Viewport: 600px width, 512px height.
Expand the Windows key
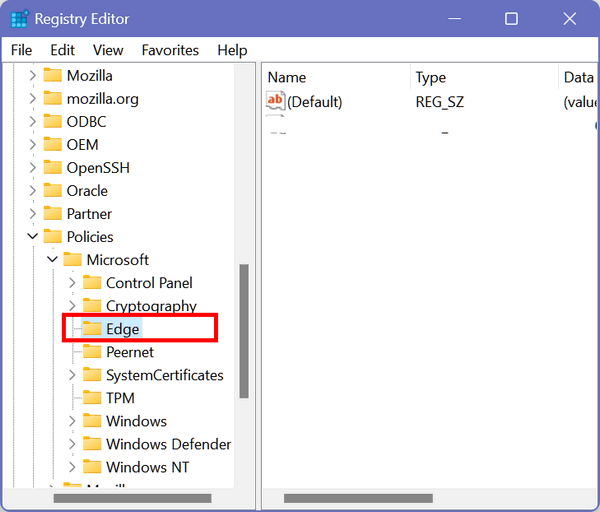[72, 421]
